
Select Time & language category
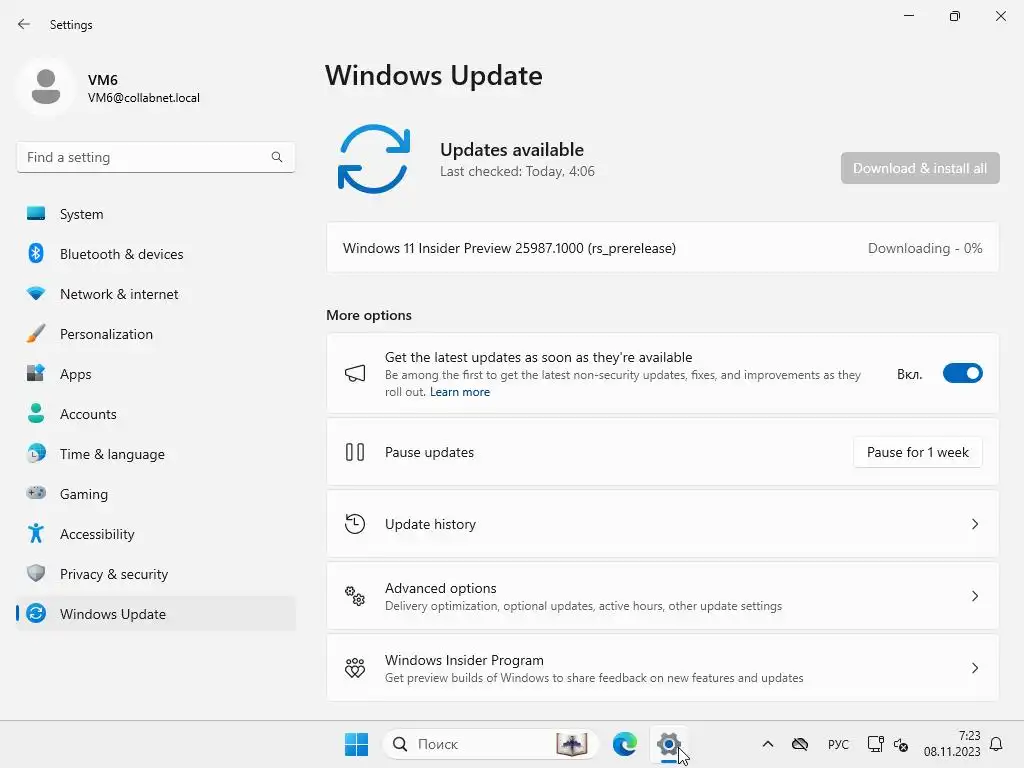pos(155,453)
